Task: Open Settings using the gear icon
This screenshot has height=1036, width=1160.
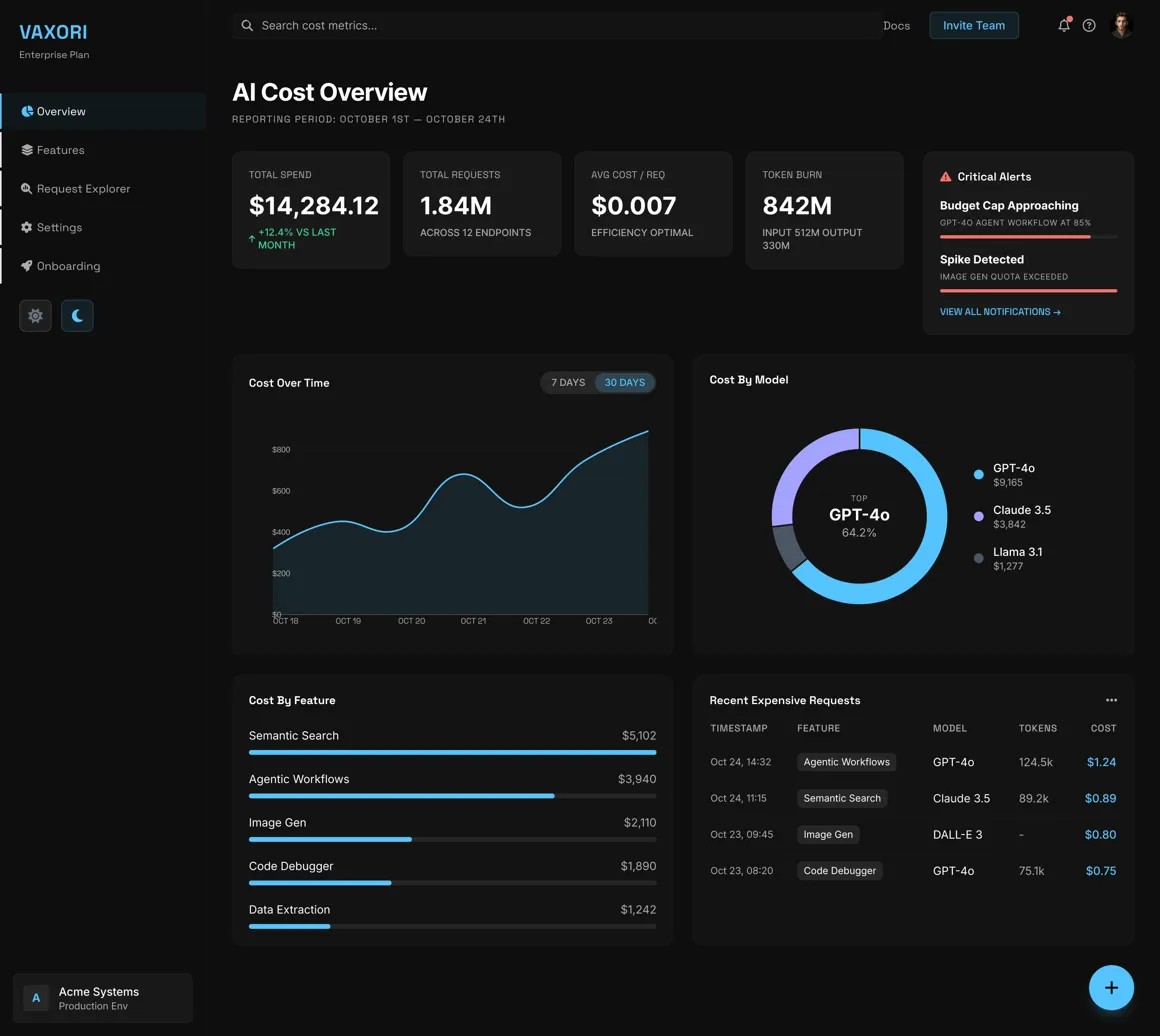Action: (x=27, y=227)
